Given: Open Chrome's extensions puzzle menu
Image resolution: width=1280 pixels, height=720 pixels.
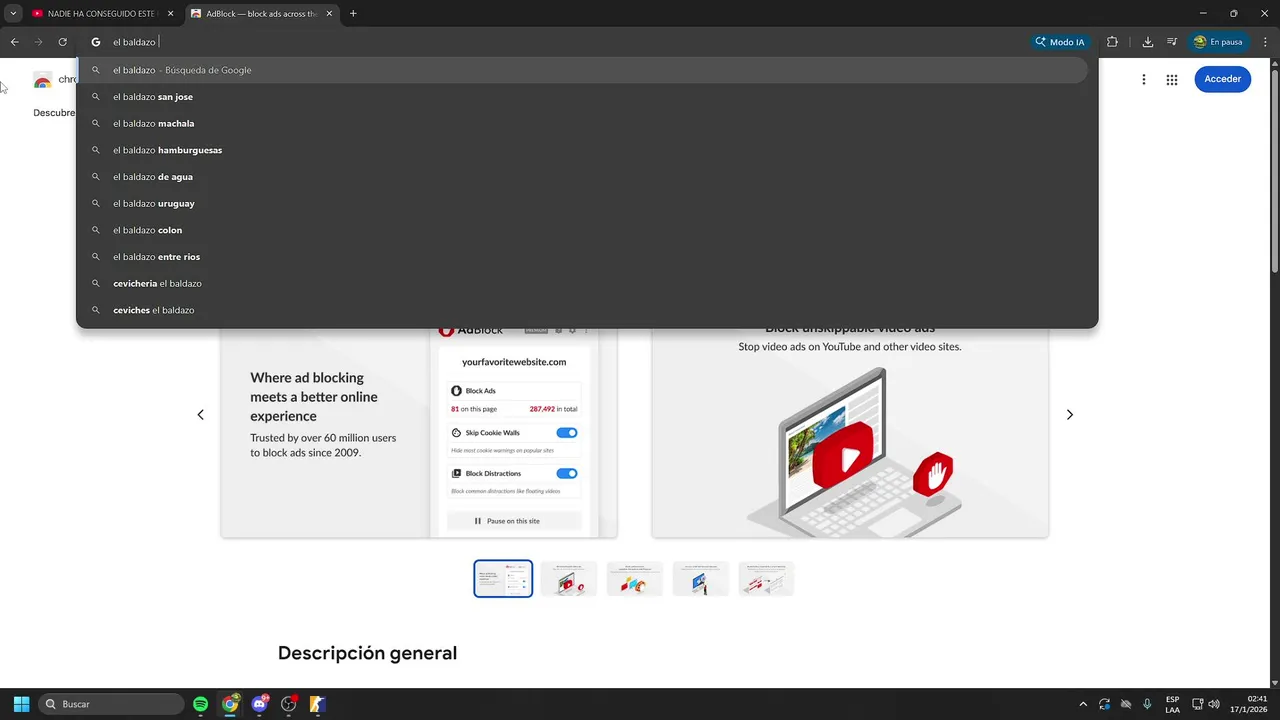Looking at the screenshot, I should pos(1112,42).
